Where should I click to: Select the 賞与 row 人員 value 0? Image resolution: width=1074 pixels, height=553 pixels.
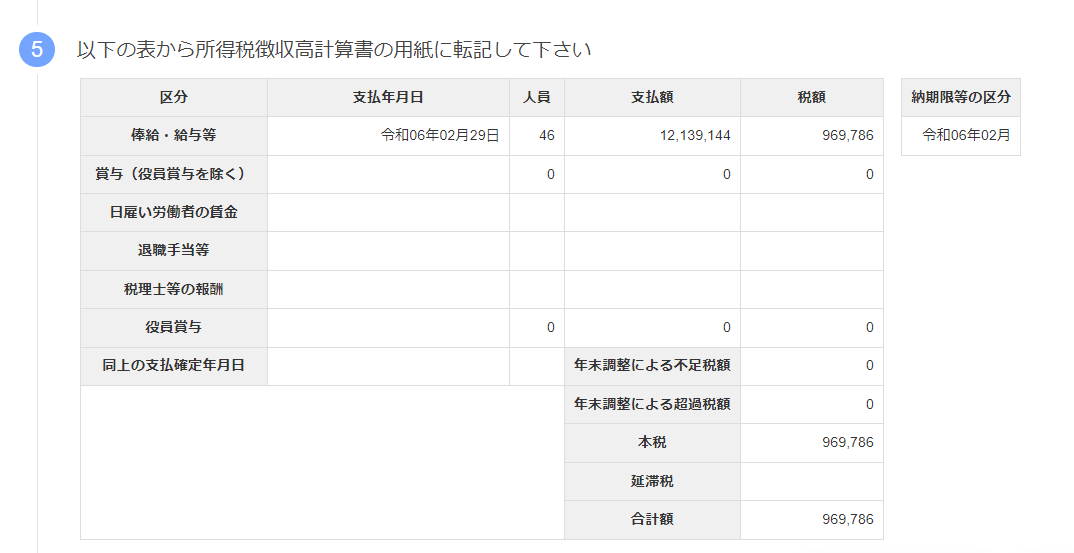pyautogui.click(x=551, y=175)
